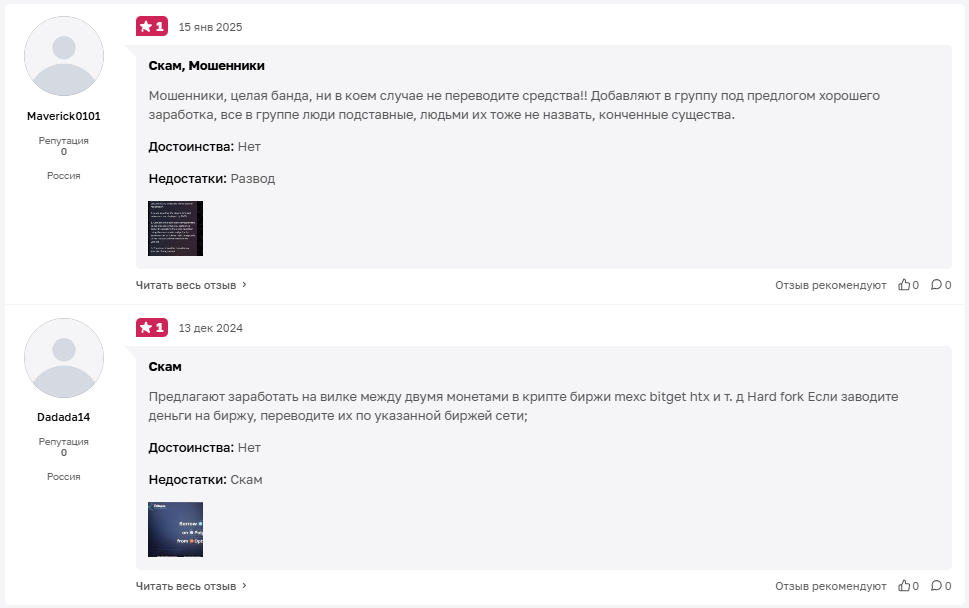Open review title "Скам, Мошенники"
This screenshot has height=608, width=969.
click(x=206, y=65)
